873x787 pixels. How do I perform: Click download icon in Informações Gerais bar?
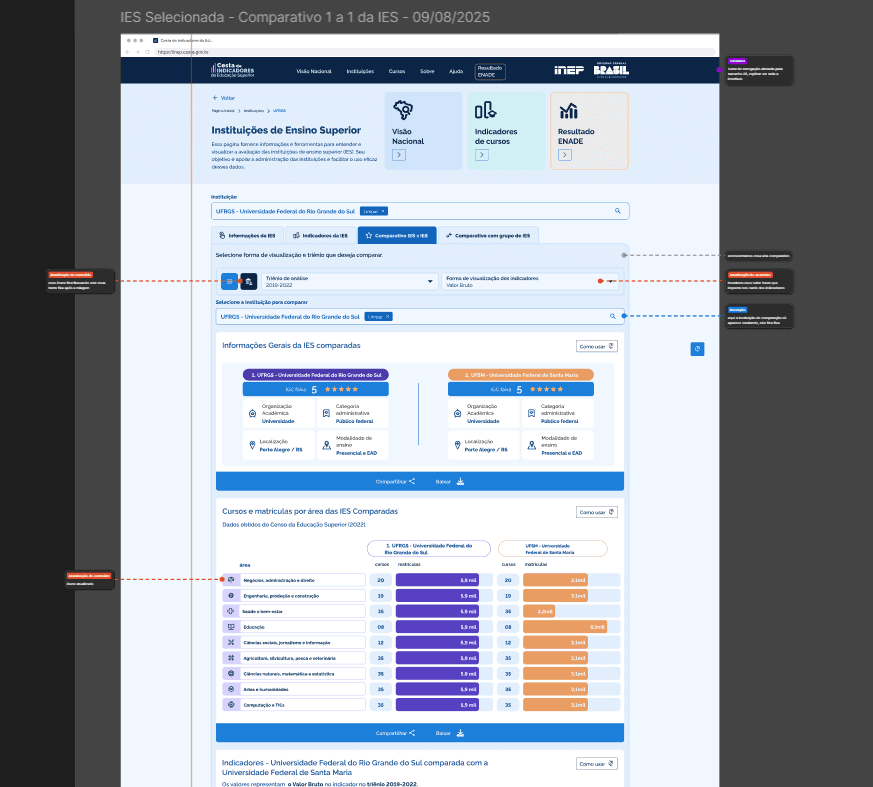(460, 481)
